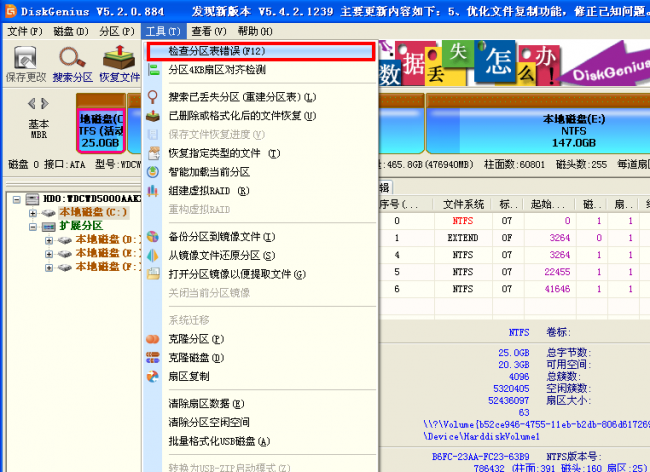Click the DiskGenius title bar logo icon

point(10,10)
